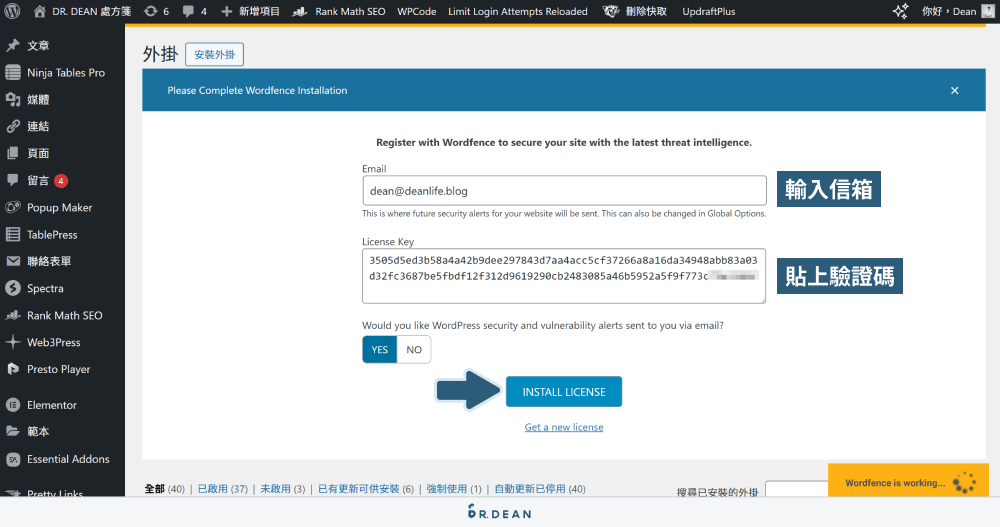Click the Elementor icon

(x=13, y=405)
